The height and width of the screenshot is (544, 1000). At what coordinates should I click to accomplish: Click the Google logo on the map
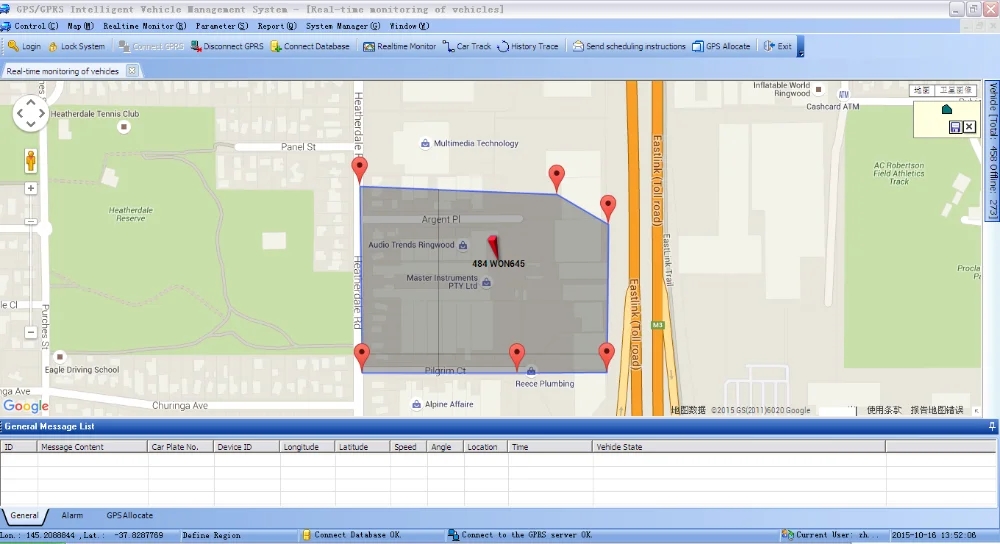tap(26, 406)
